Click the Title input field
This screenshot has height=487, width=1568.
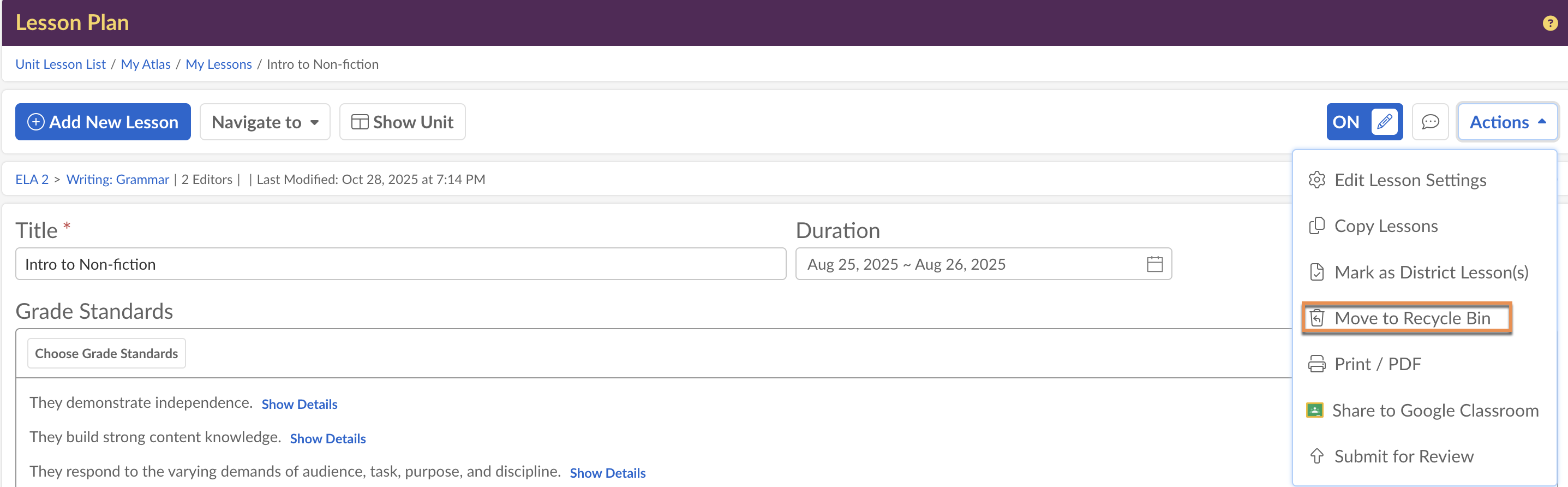coord(400,264)
